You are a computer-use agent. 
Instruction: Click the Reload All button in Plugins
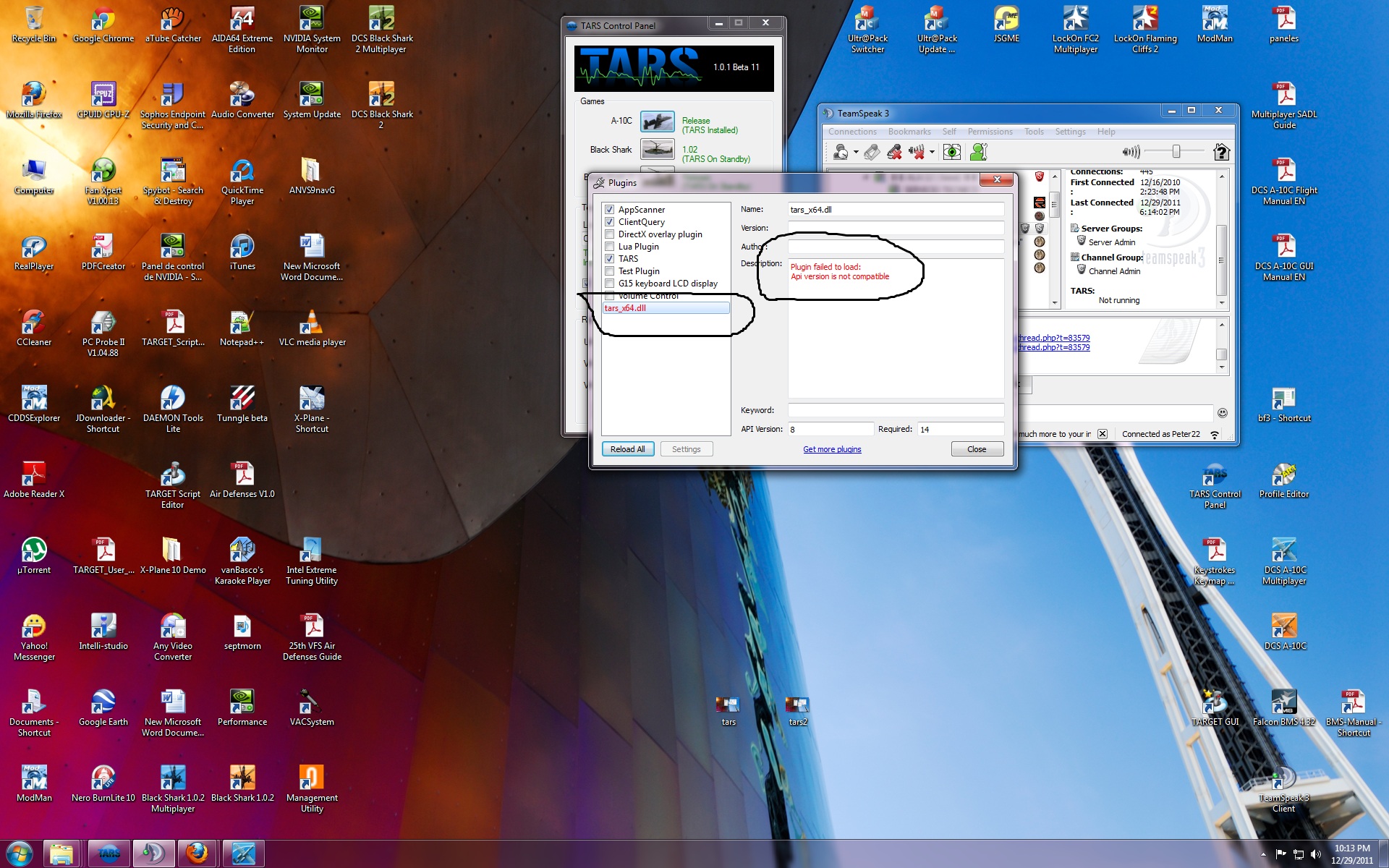coord(627,449)
